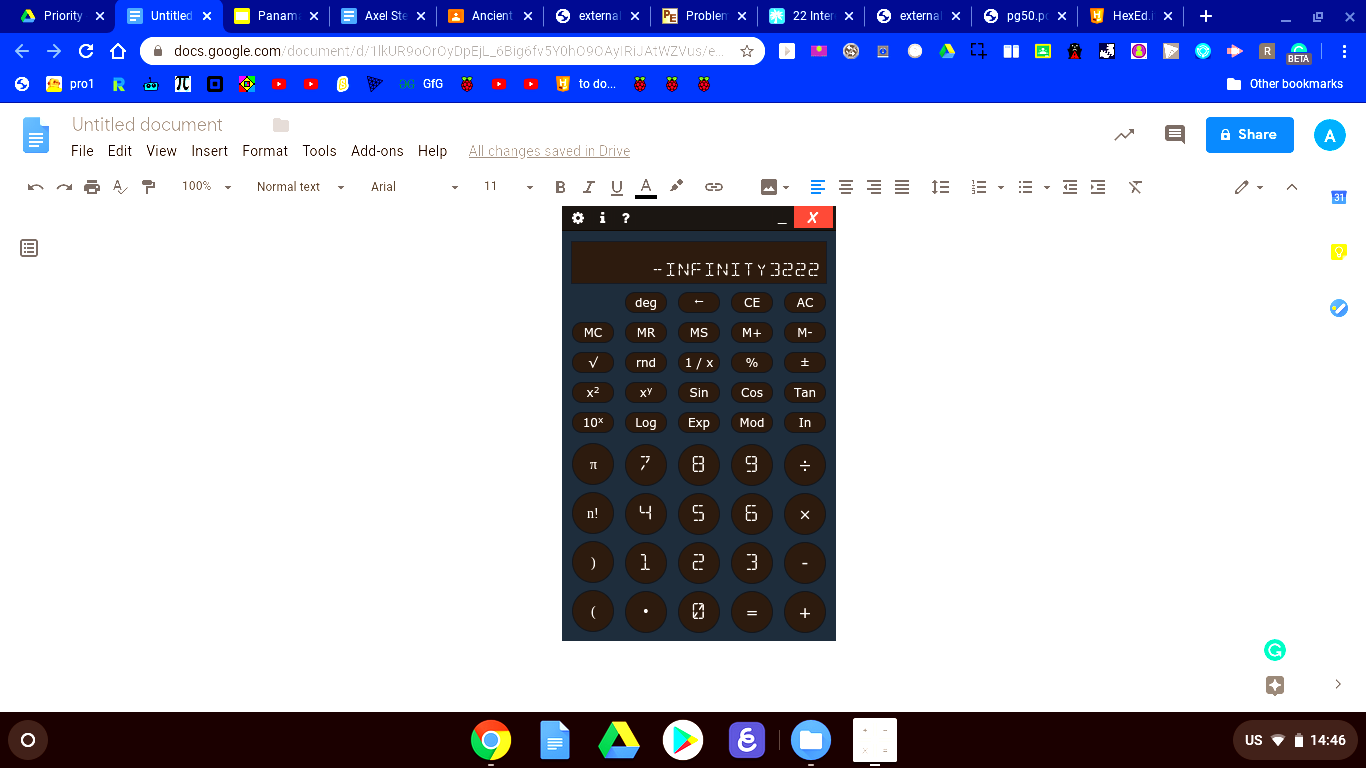Toggle underline formatting
Screen dimensions: 1366x768
(x=617, y=187)
